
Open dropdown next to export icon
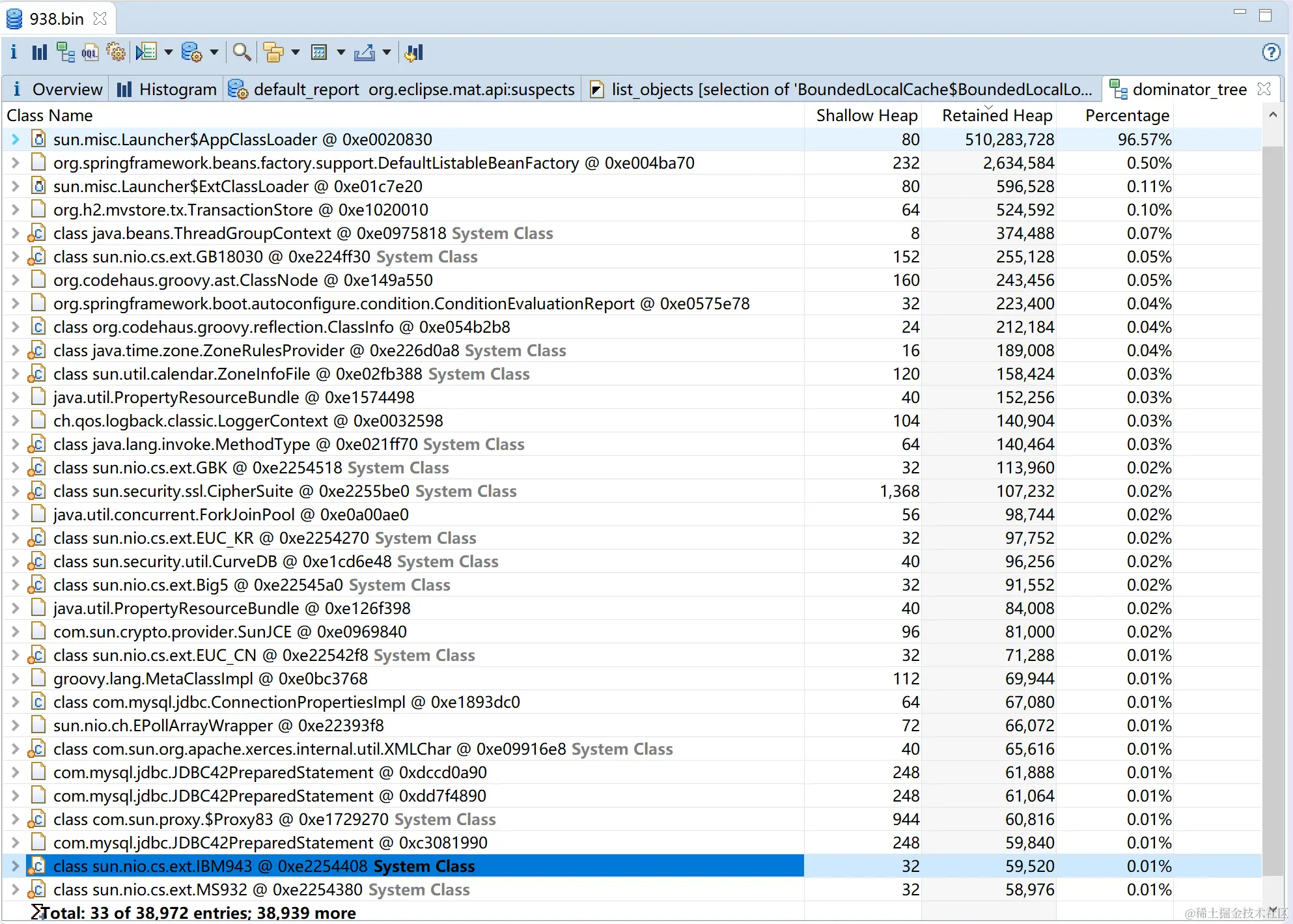coord(386,52)
